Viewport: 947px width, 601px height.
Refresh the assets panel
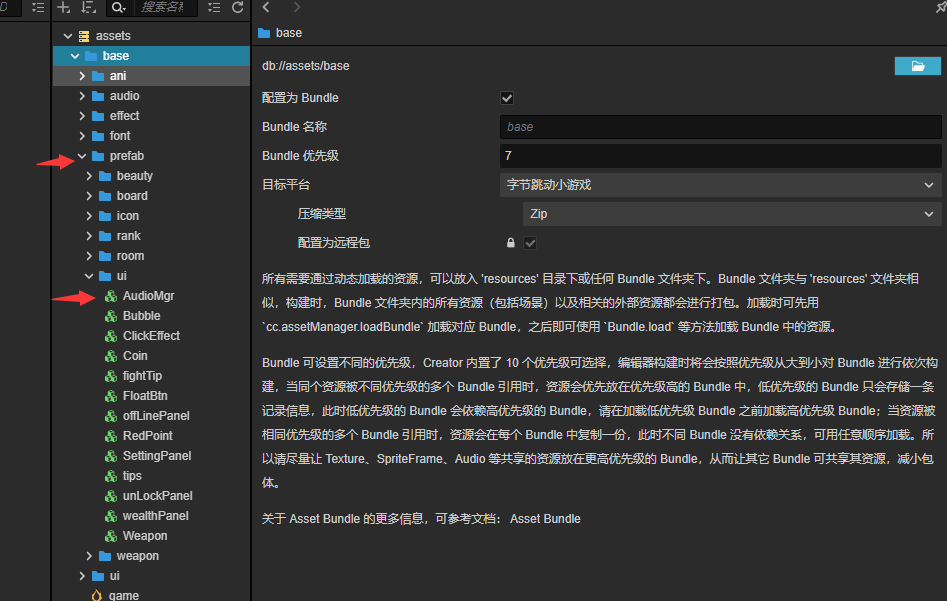coord(237,7)
